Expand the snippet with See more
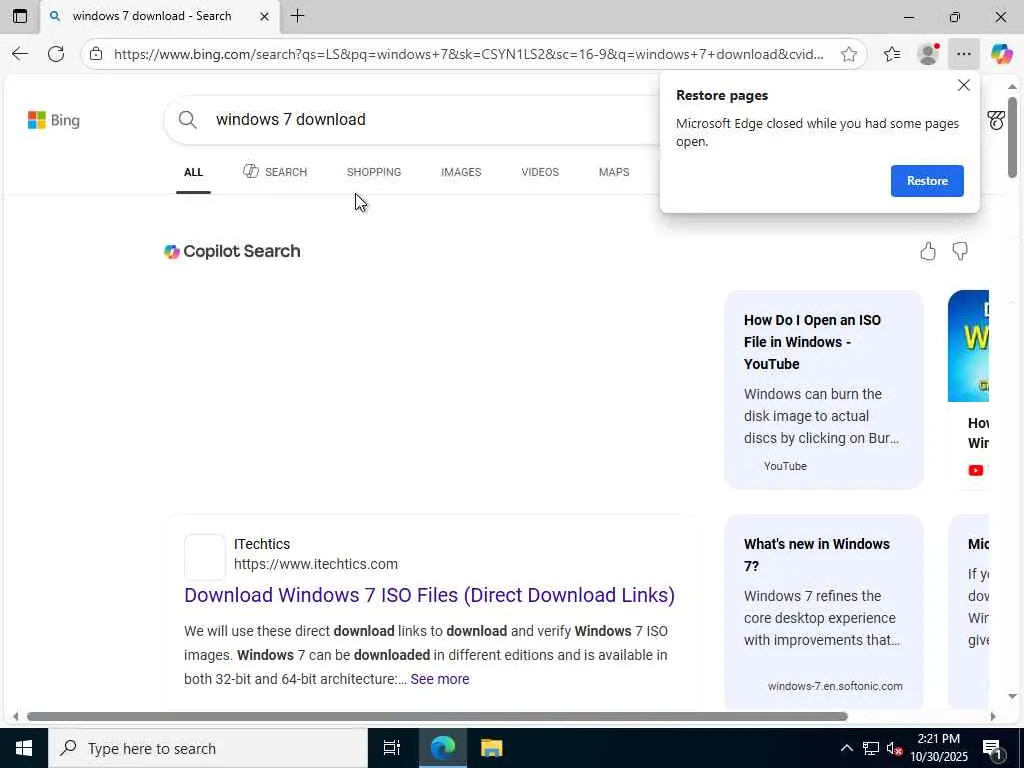This screenshot has width=1024, height=768. point(440,679)
